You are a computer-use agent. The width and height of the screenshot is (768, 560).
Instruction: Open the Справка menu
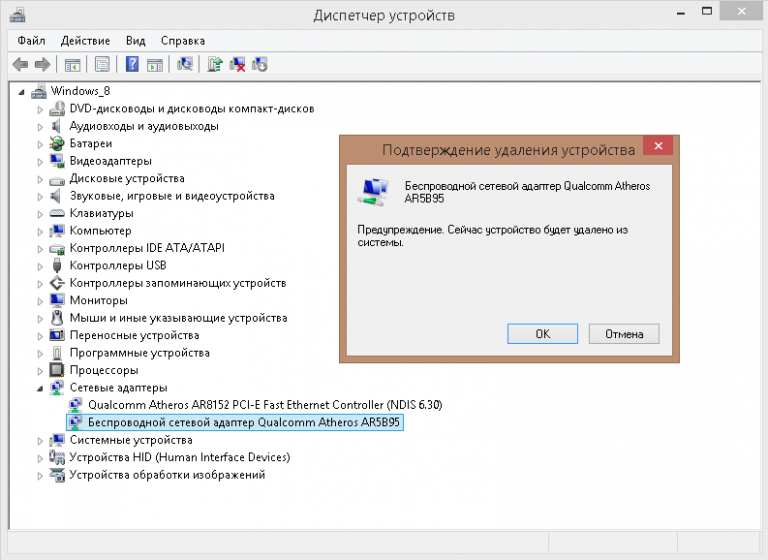(x=183, y=41)
